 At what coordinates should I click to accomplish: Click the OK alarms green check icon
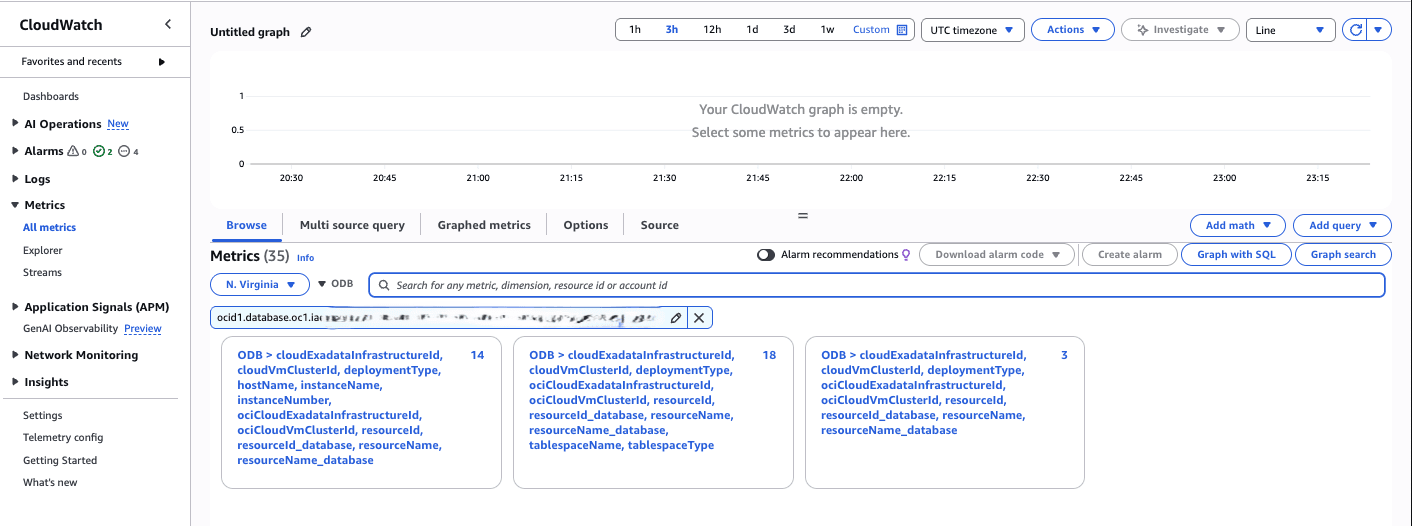tap(98, 151)
